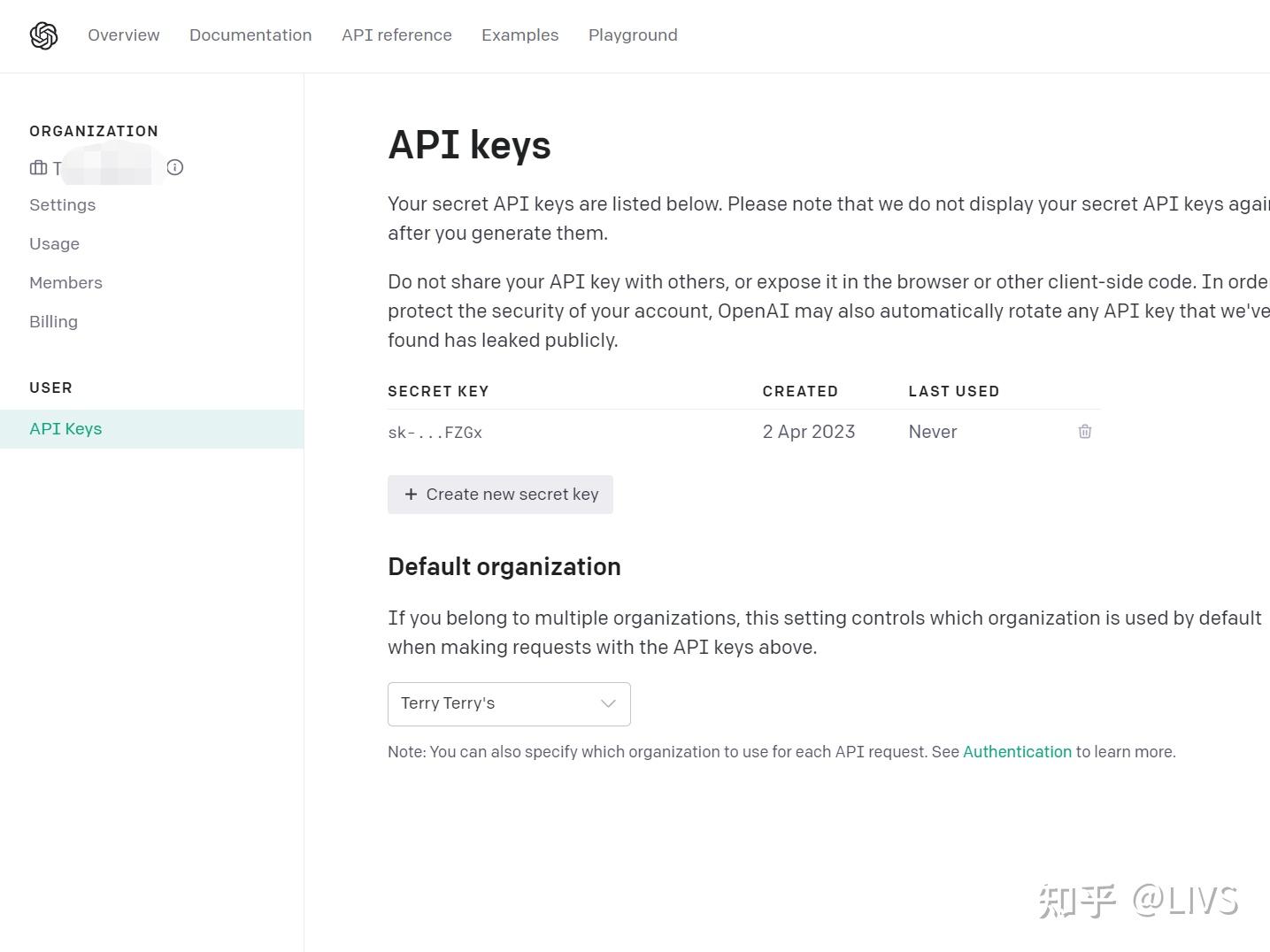
Task: Delete the sk-...FZGx key via trash icon
Action: [1084, 432]
